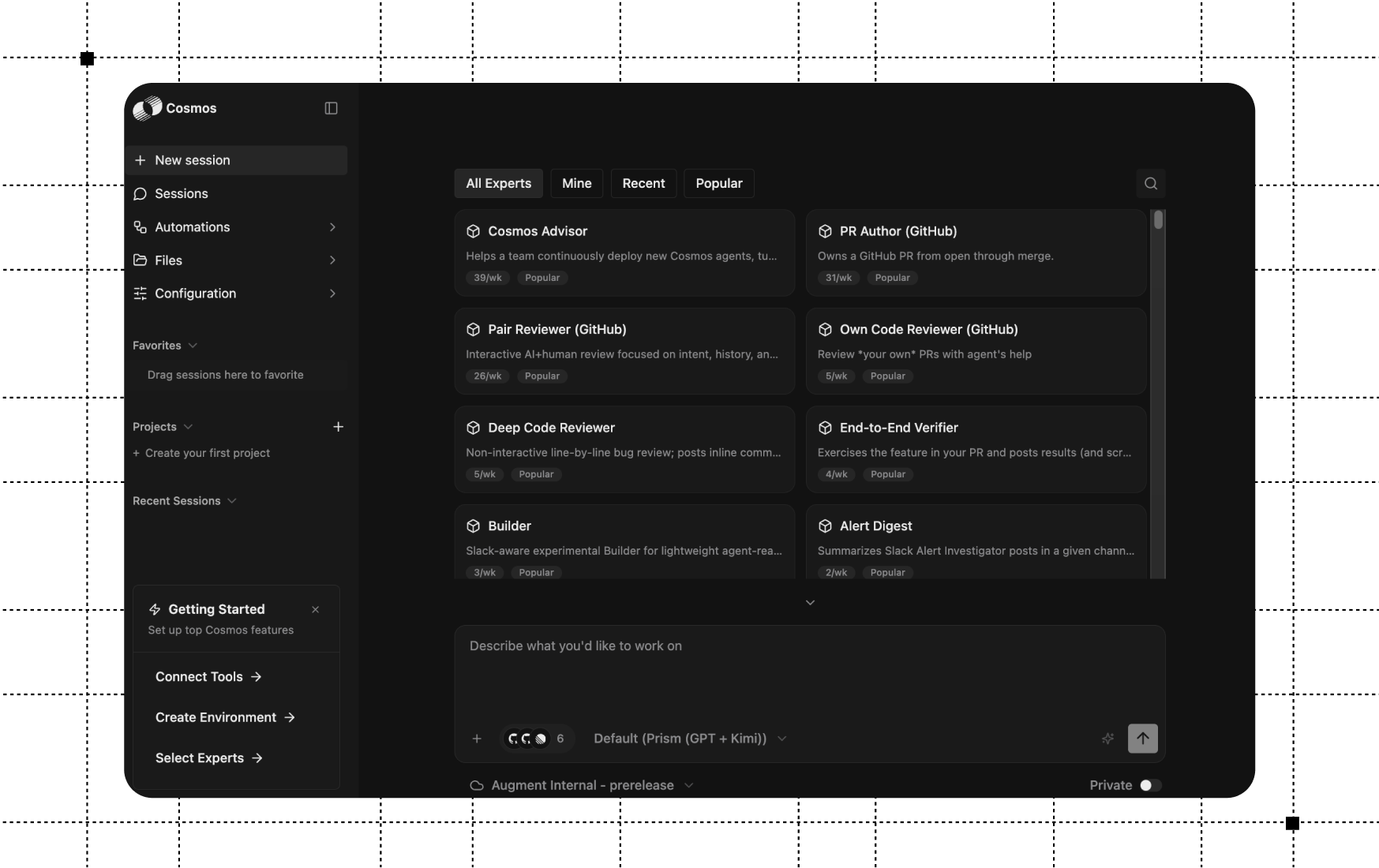Click the Owns a GitHub PR description text

point(935,256)
